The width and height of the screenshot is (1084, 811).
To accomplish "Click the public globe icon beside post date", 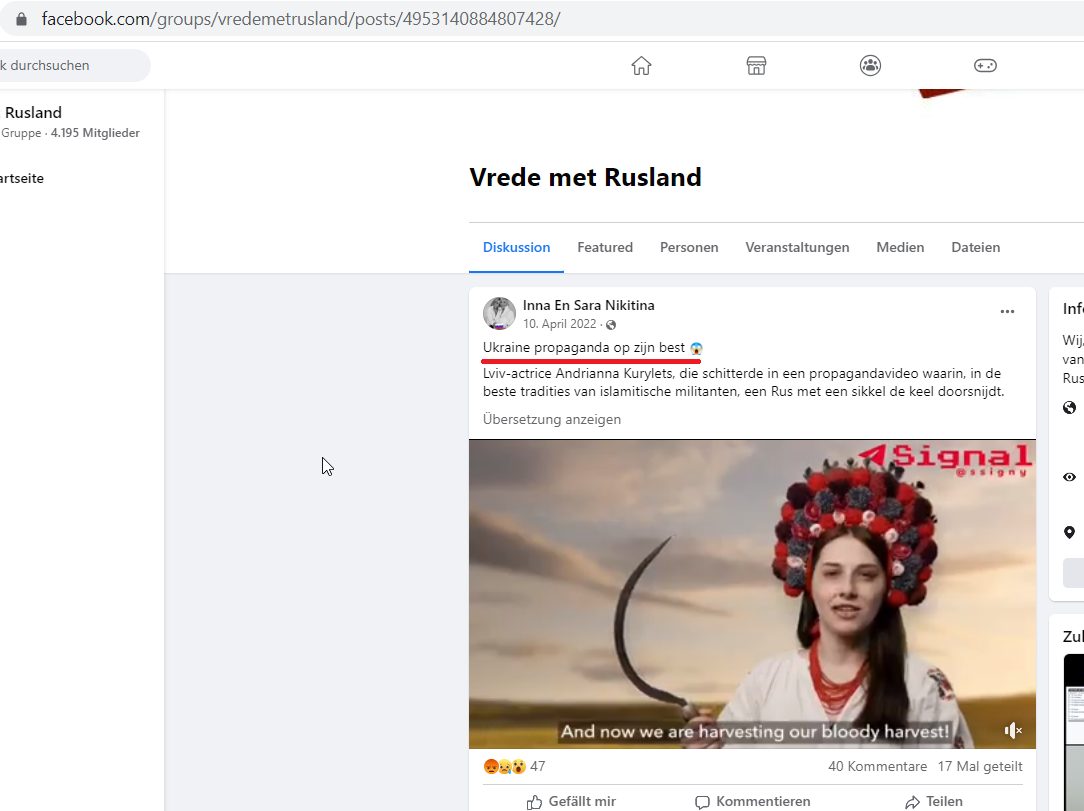I will pos(610,324).
